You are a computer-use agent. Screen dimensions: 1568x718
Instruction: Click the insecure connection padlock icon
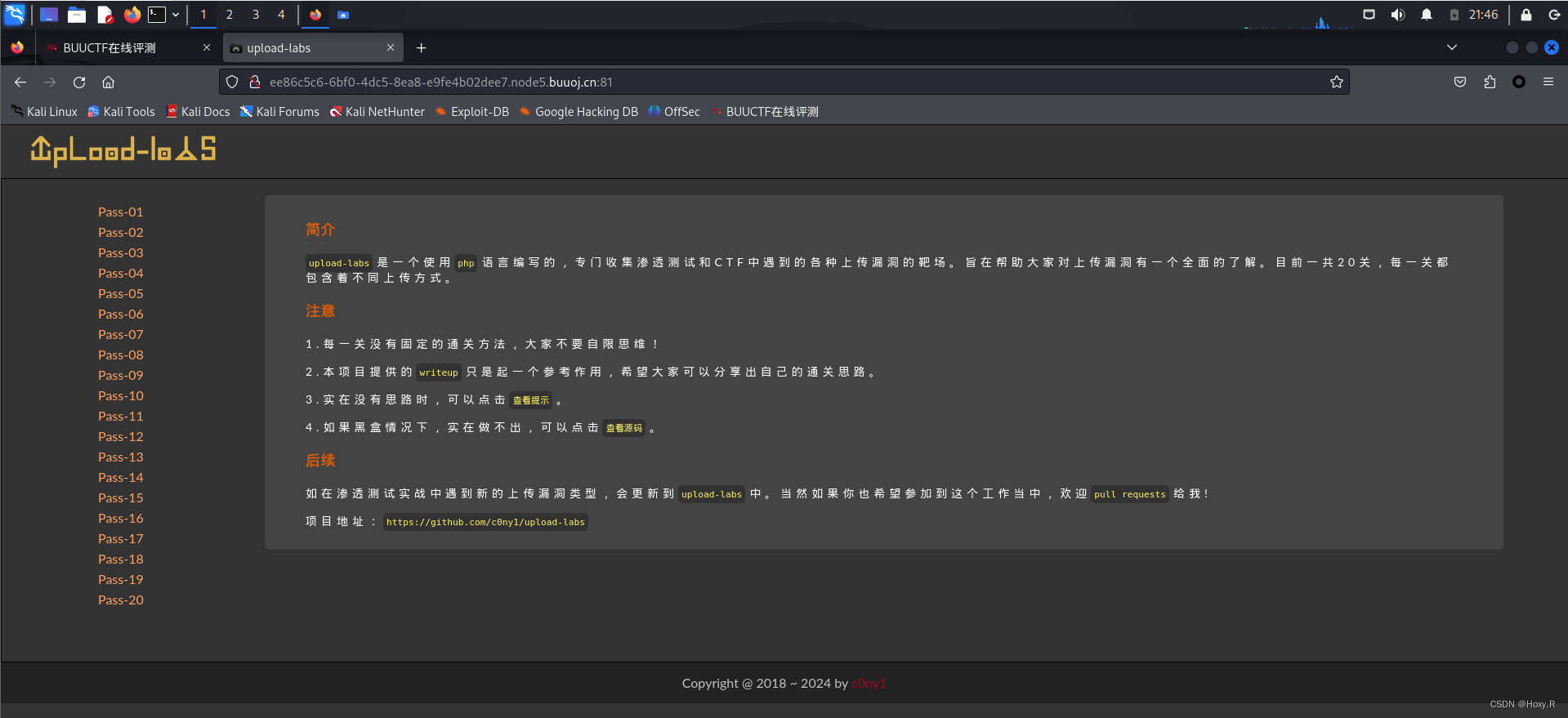click(255, 82)
